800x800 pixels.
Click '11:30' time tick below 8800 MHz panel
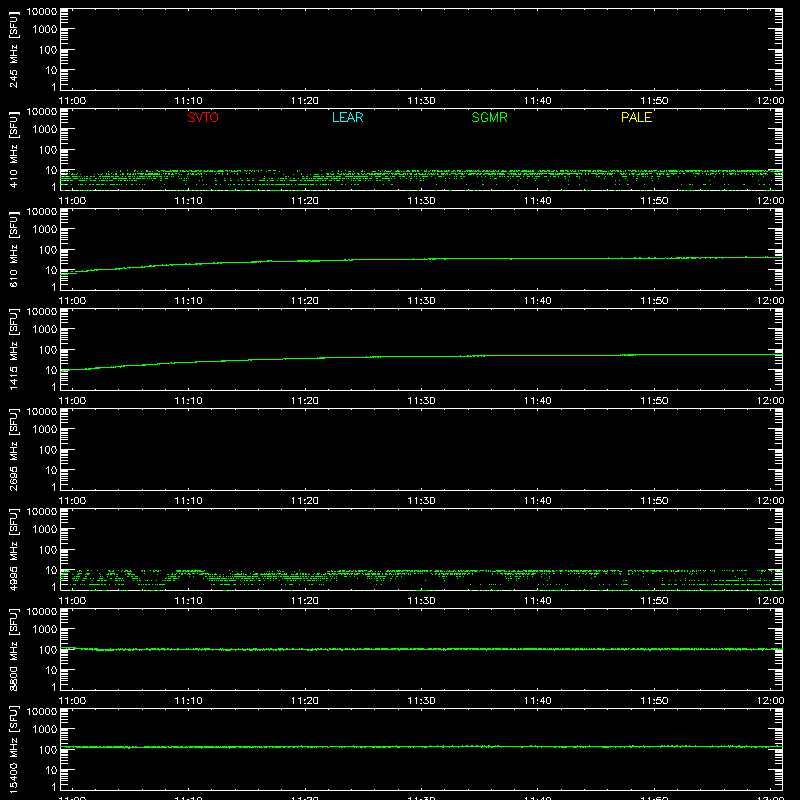click(421, 701)
